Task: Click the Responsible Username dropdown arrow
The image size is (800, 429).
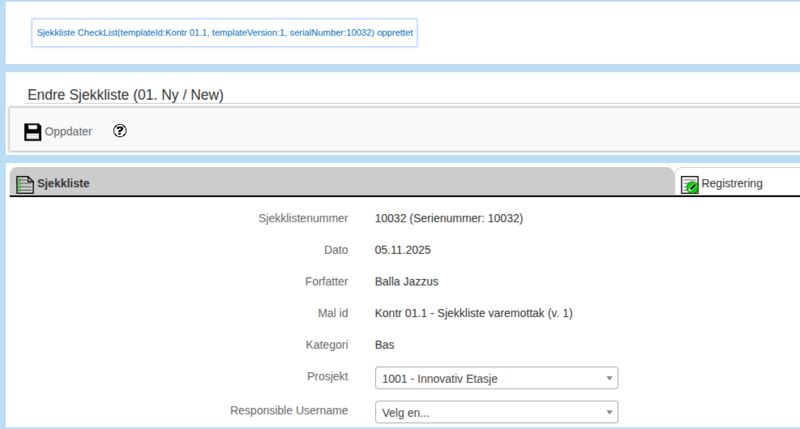Action: pyautogui.click(x=609, y=412)
